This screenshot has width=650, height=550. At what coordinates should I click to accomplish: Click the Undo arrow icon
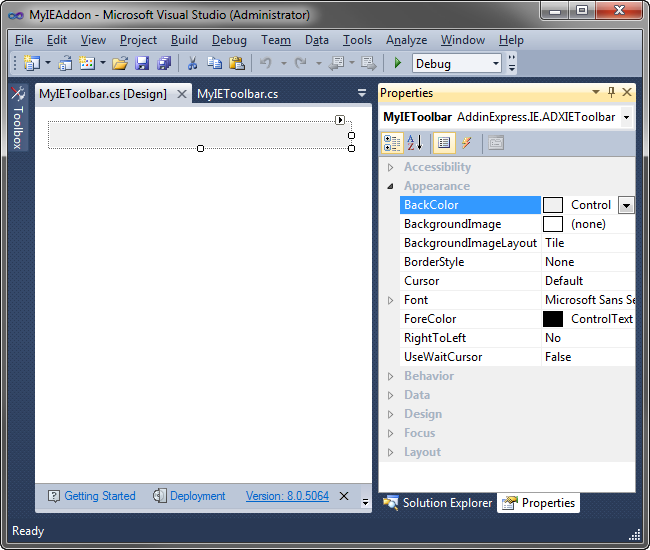tap(266, 63)
